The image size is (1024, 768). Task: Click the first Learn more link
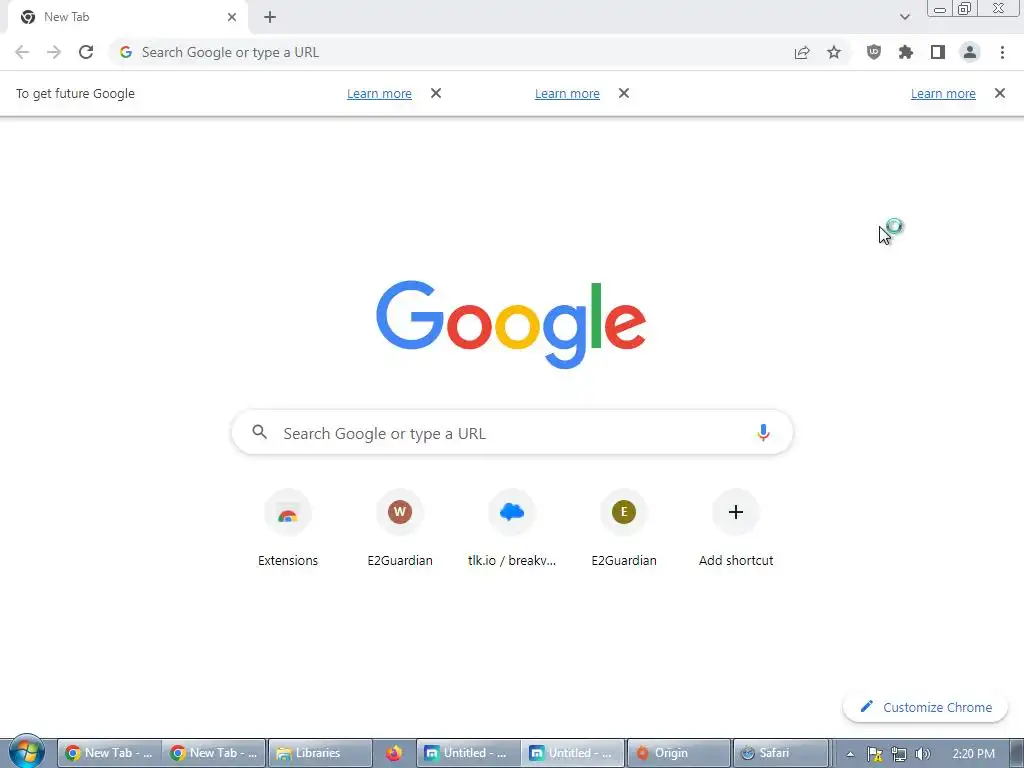point(379,93)
